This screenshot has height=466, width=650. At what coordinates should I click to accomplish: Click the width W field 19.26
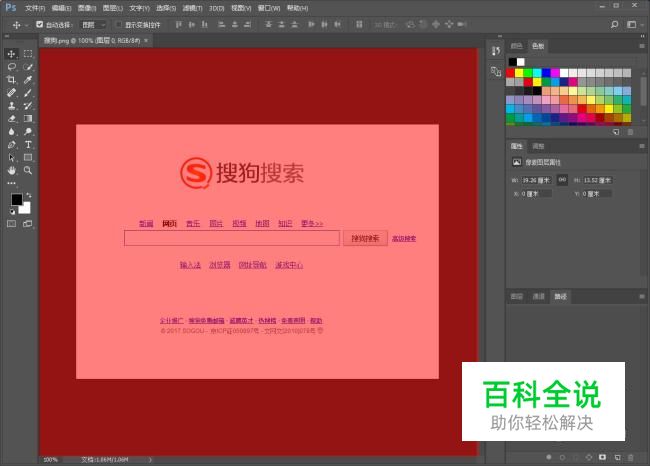click(536, 180)
